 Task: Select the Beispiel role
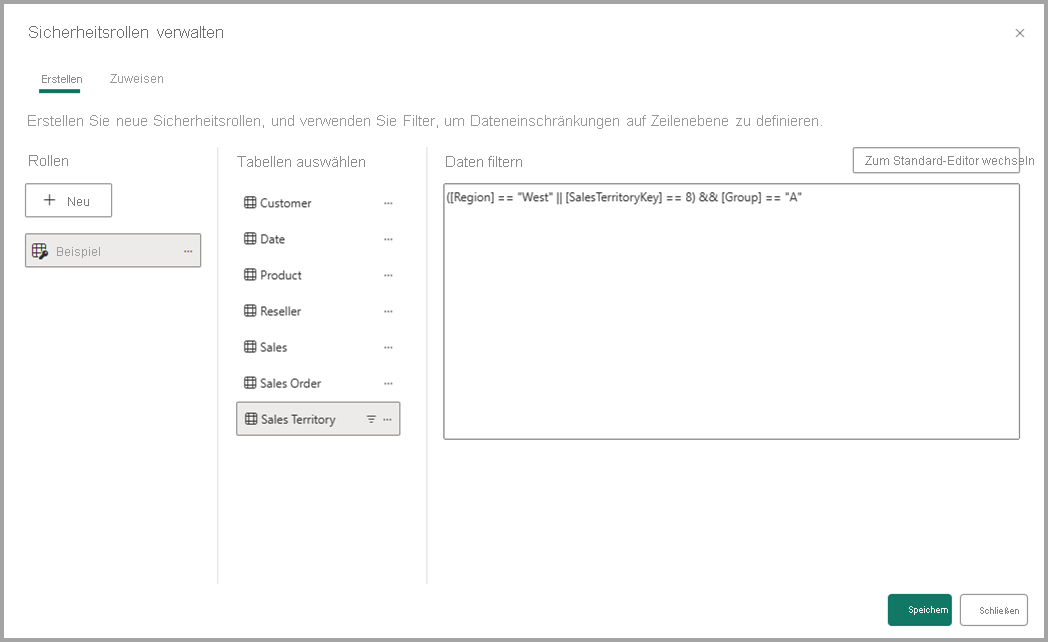point(113,251)
